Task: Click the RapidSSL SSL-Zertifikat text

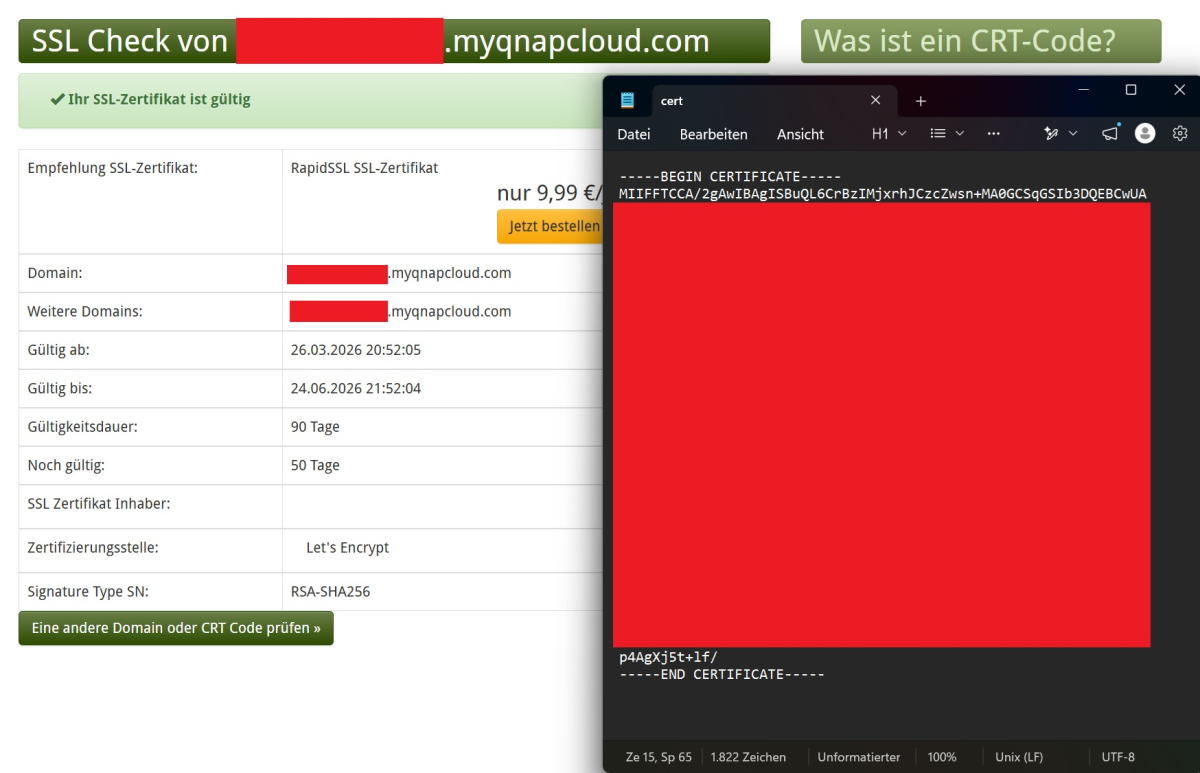Action: [x=364, y=168]
